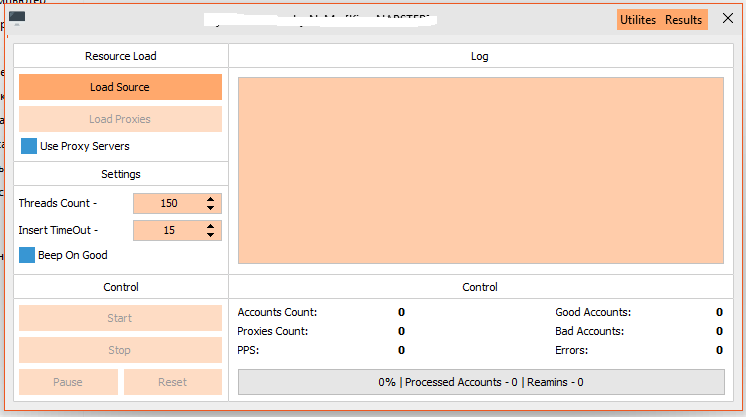The image size is (746, 417).
Task: Toggle the Beep On Good checkbox
Action: click(x=28, y=255)
